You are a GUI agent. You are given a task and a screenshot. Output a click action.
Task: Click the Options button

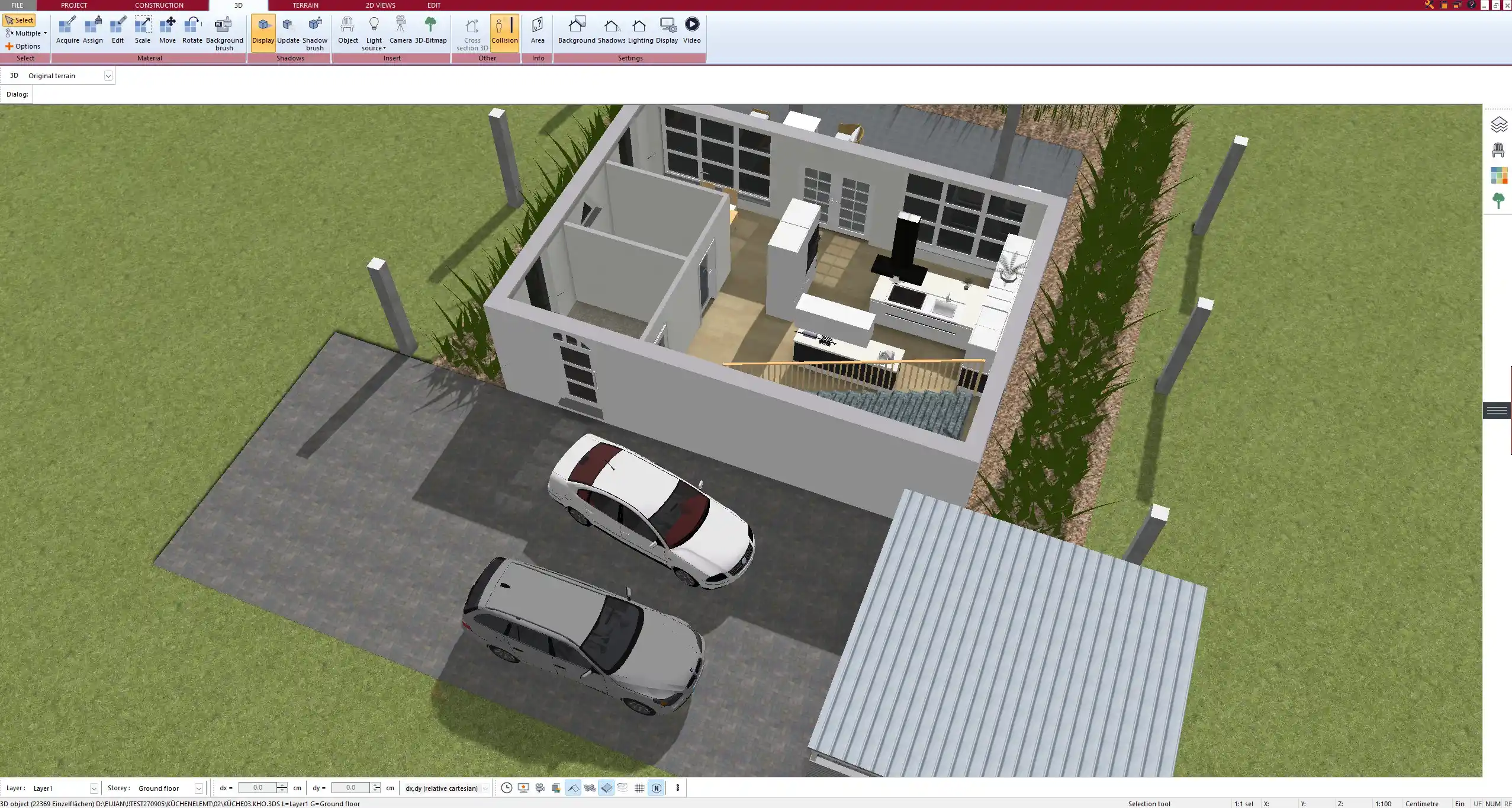[x=23, y=46]
